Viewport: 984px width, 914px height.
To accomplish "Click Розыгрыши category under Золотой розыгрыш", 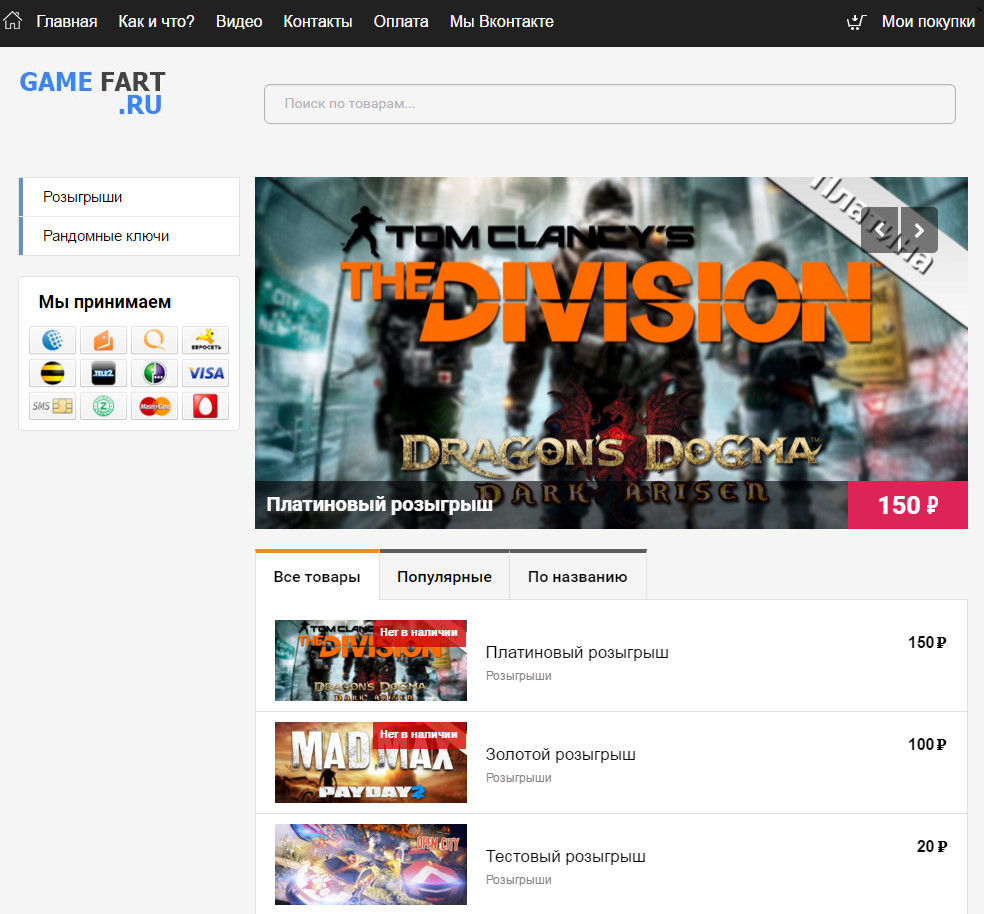I will tap(518, 778).
